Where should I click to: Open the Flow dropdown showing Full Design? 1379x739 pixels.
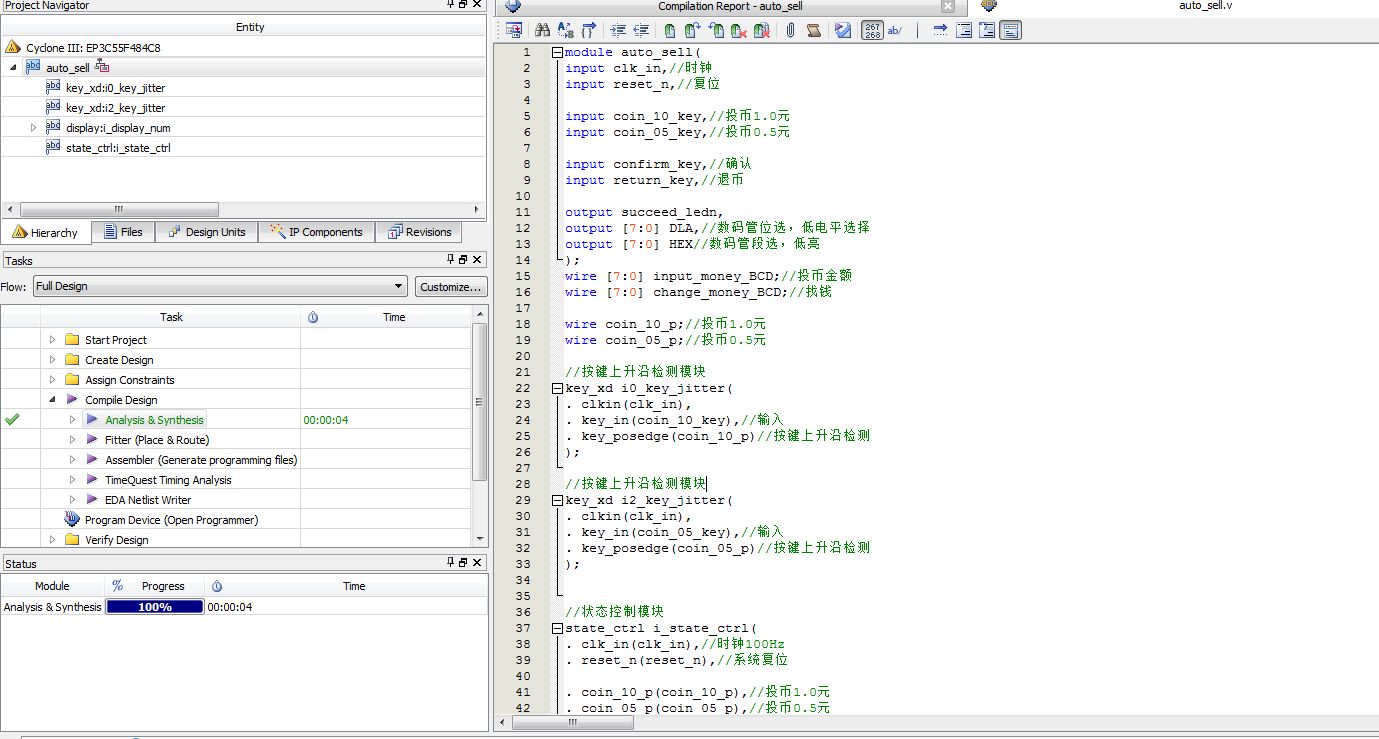pos(220,286)
